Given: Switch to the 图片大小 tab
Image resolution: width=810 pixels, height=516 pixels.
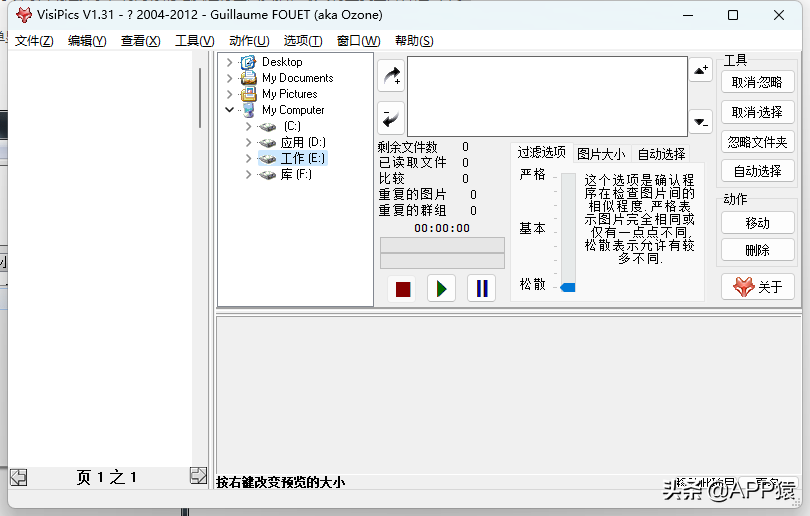Looking at the screenshot, I should click(601, 153).
